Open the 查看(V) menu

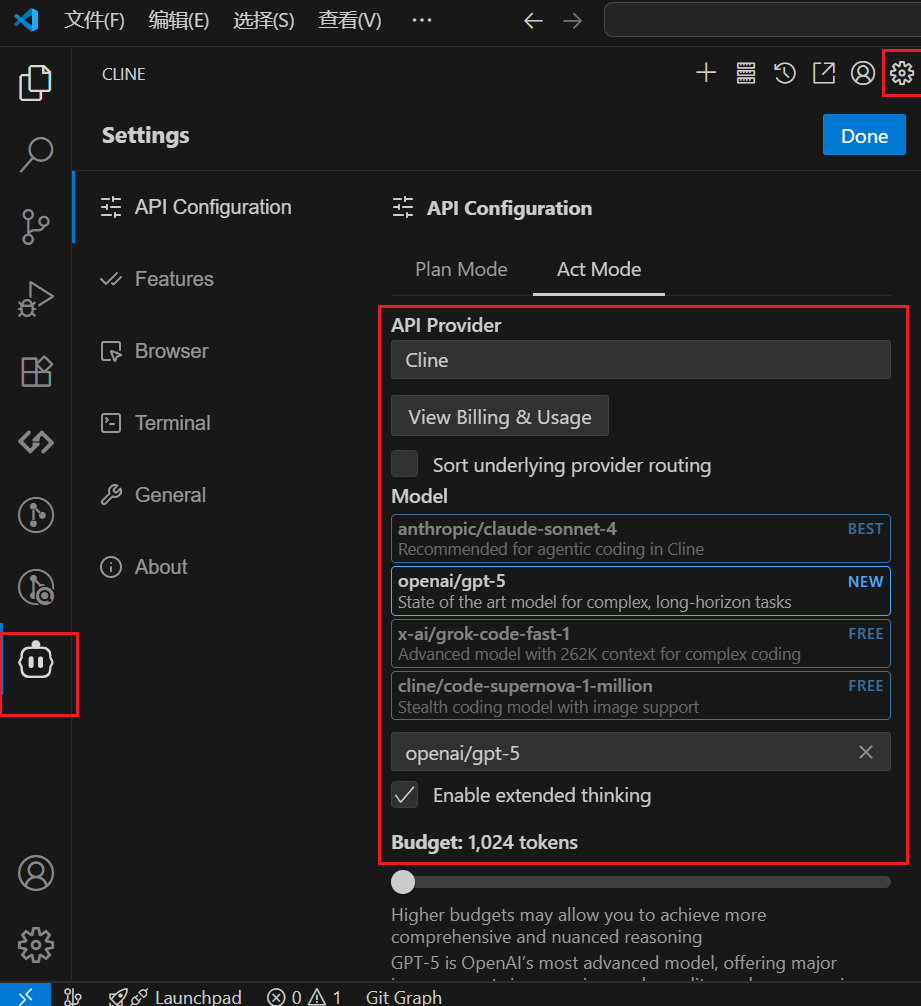click(350, 21)
